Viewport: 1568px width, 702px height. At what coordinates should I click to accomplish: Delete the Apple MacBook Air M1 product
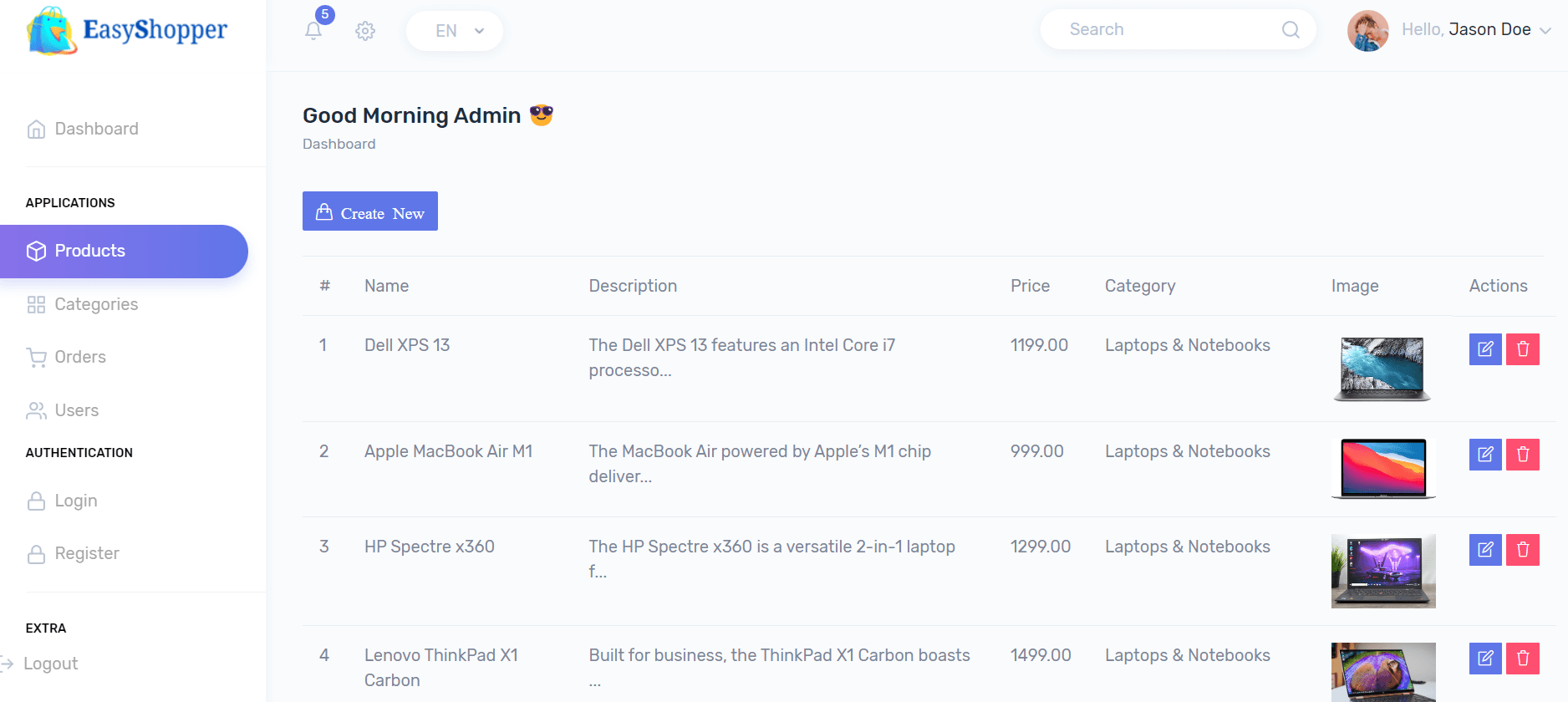(1523, 455)
